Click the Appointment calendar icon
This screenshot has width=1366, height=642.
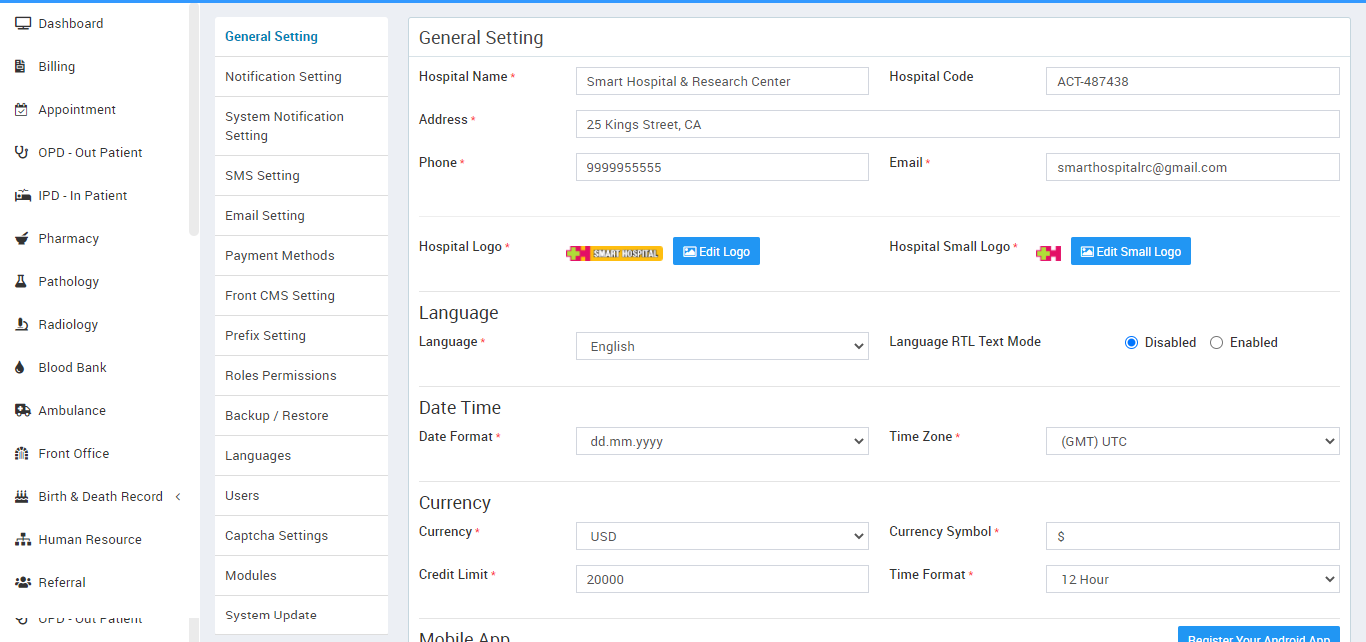[x=21, y=110]
